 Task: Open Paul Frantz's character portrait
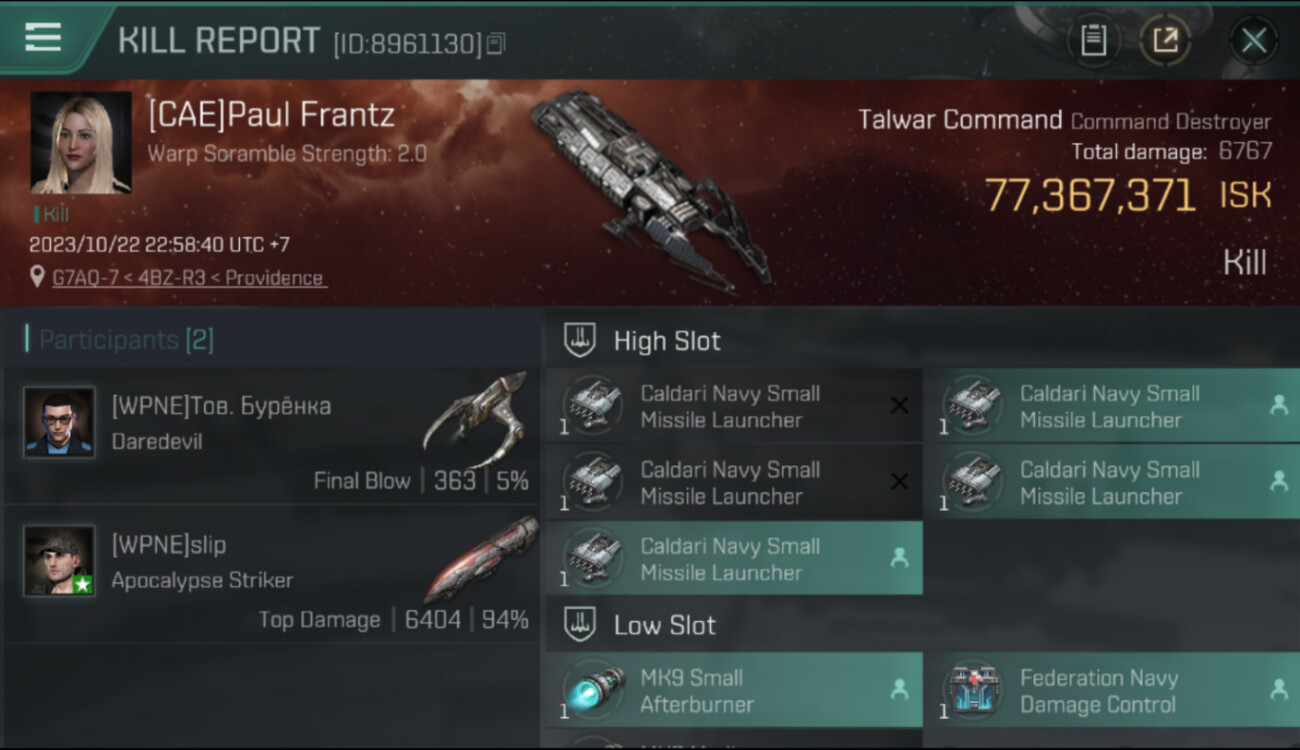tap(81, 142)
